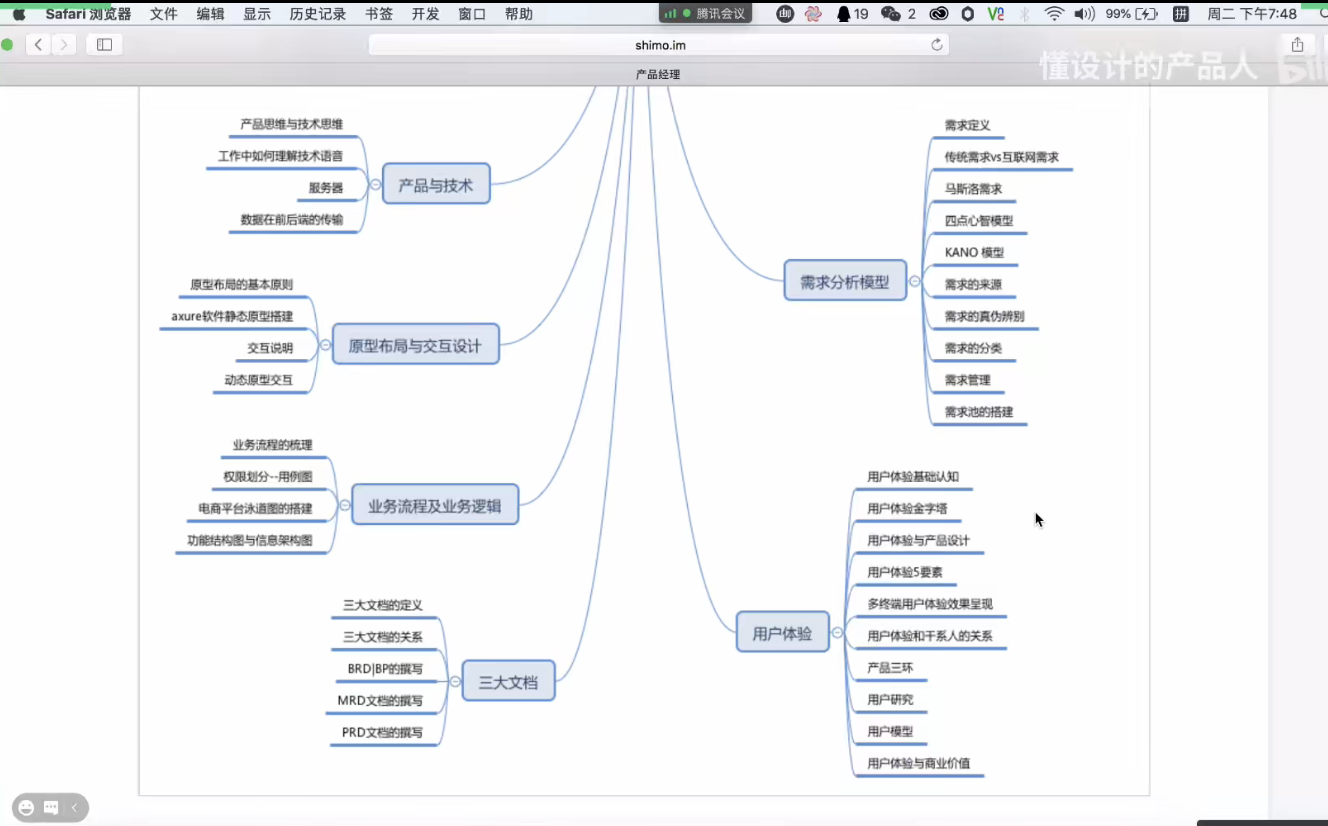The height and width of the screenshot is (826, 1328).
Task: Switch the Pinyin input method icon
Action: click(x=1181, y=14)
